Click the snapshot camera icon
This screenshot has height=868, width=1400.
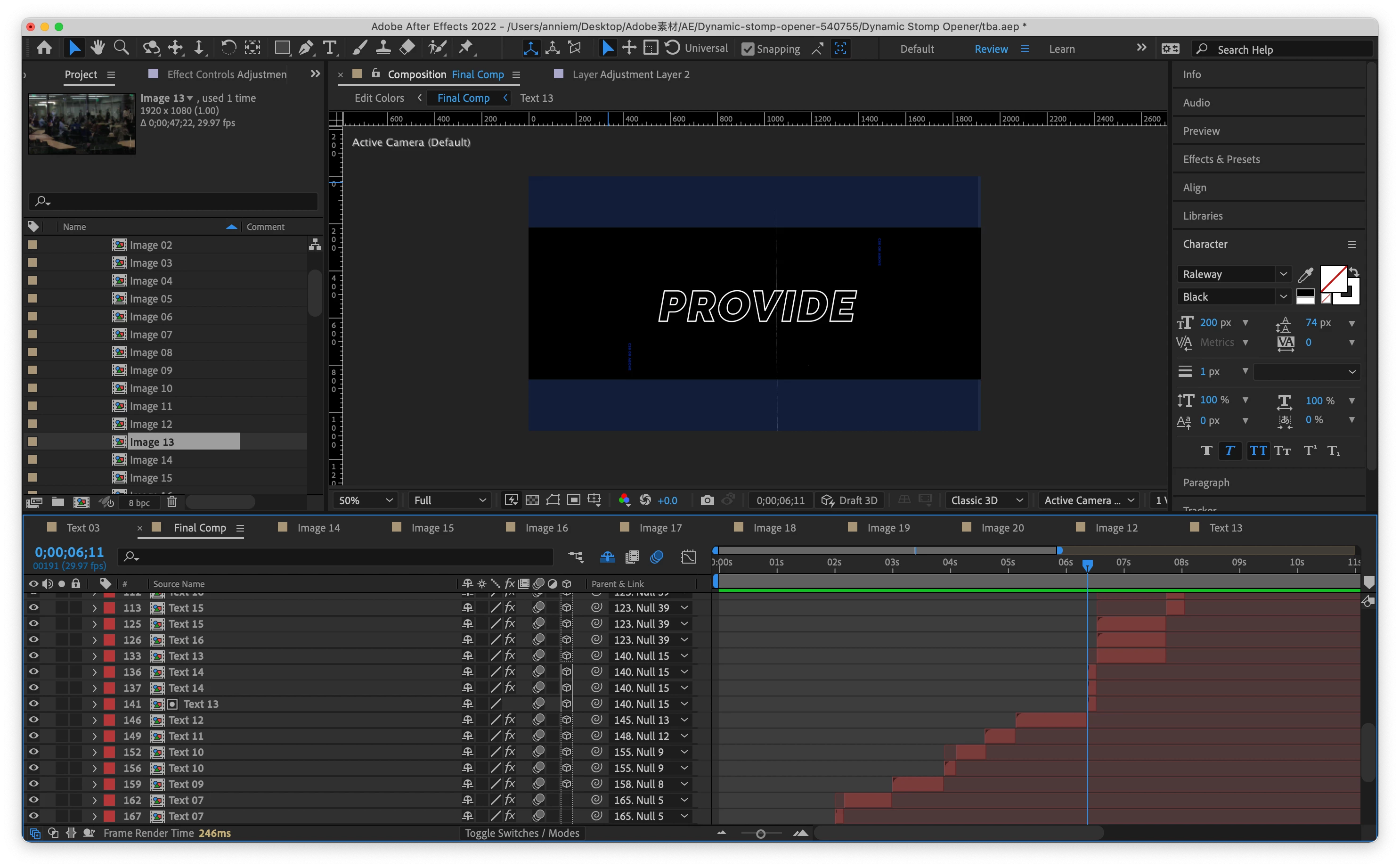[x=707, y=500]
